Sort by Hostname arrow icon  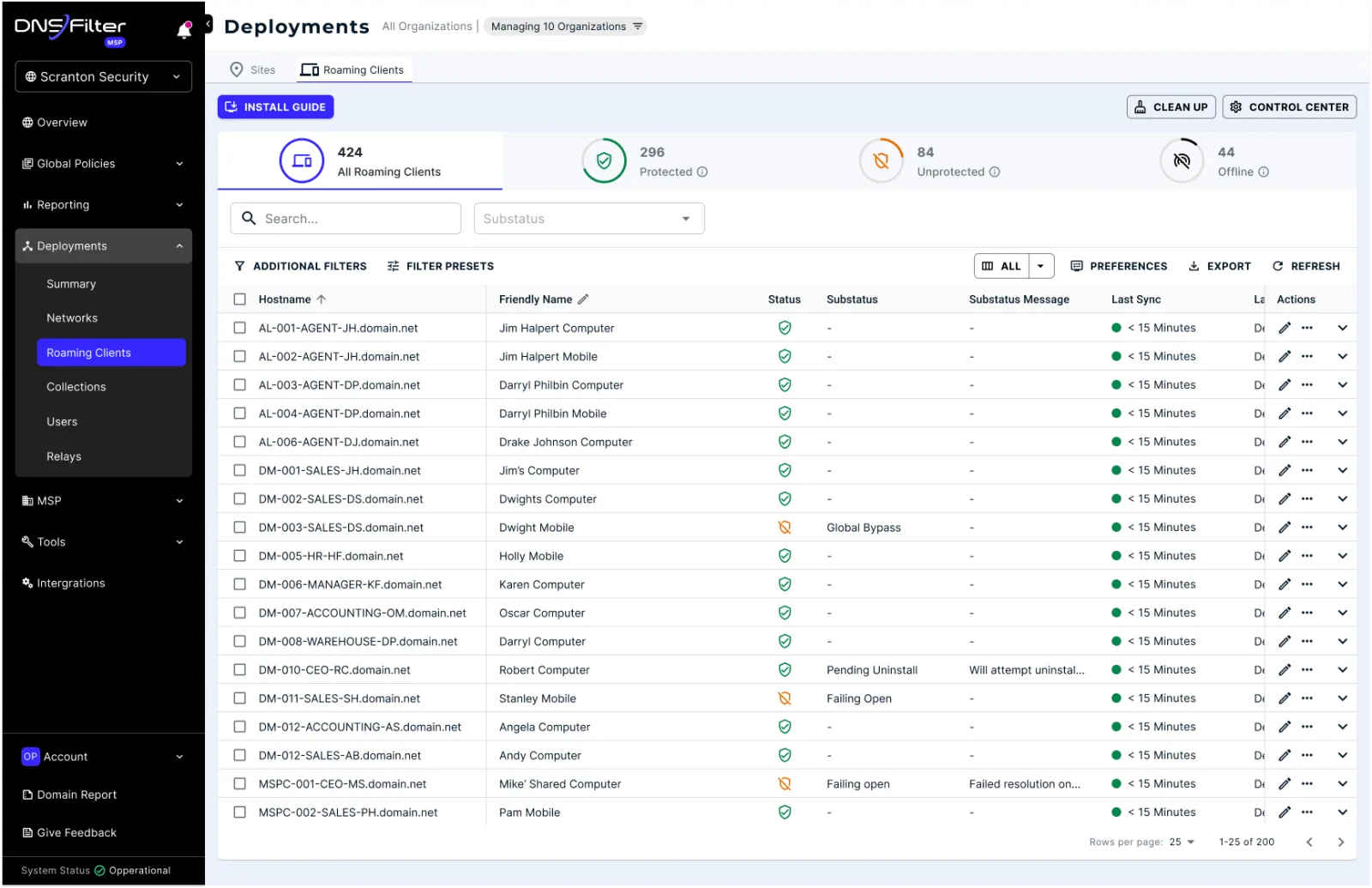tap(322, 299)
